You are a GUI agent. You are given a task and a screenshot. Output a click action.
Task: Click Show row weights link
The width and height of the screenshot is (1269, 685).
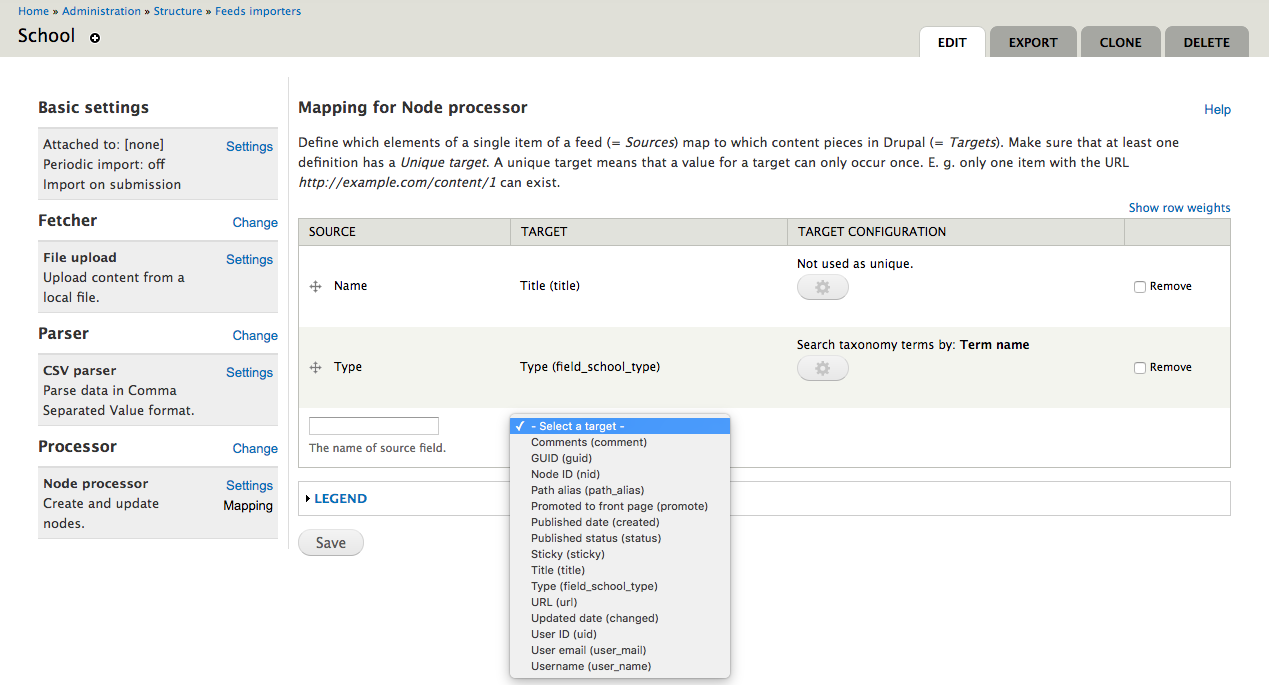point(1179,208)
